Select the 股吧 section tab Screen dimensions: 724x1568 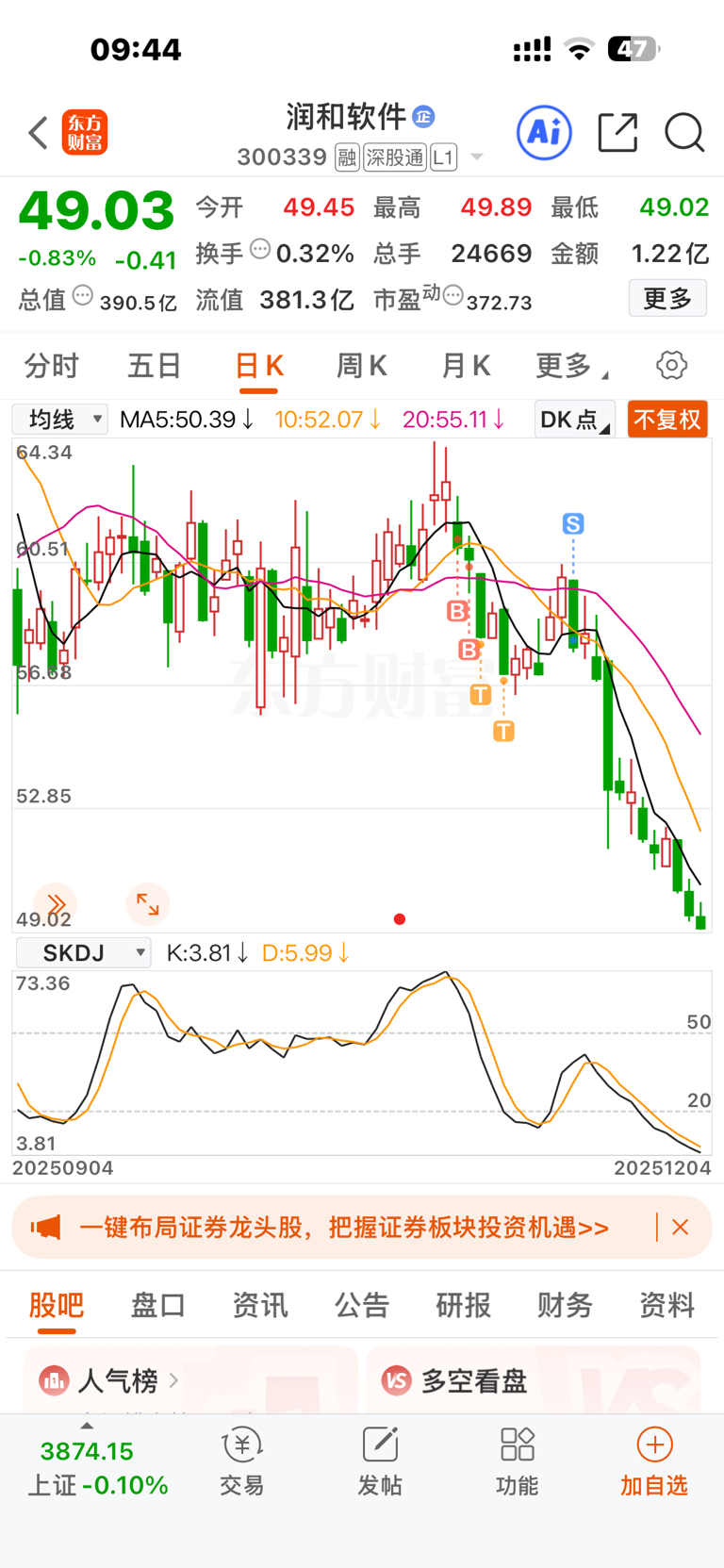57,1305
